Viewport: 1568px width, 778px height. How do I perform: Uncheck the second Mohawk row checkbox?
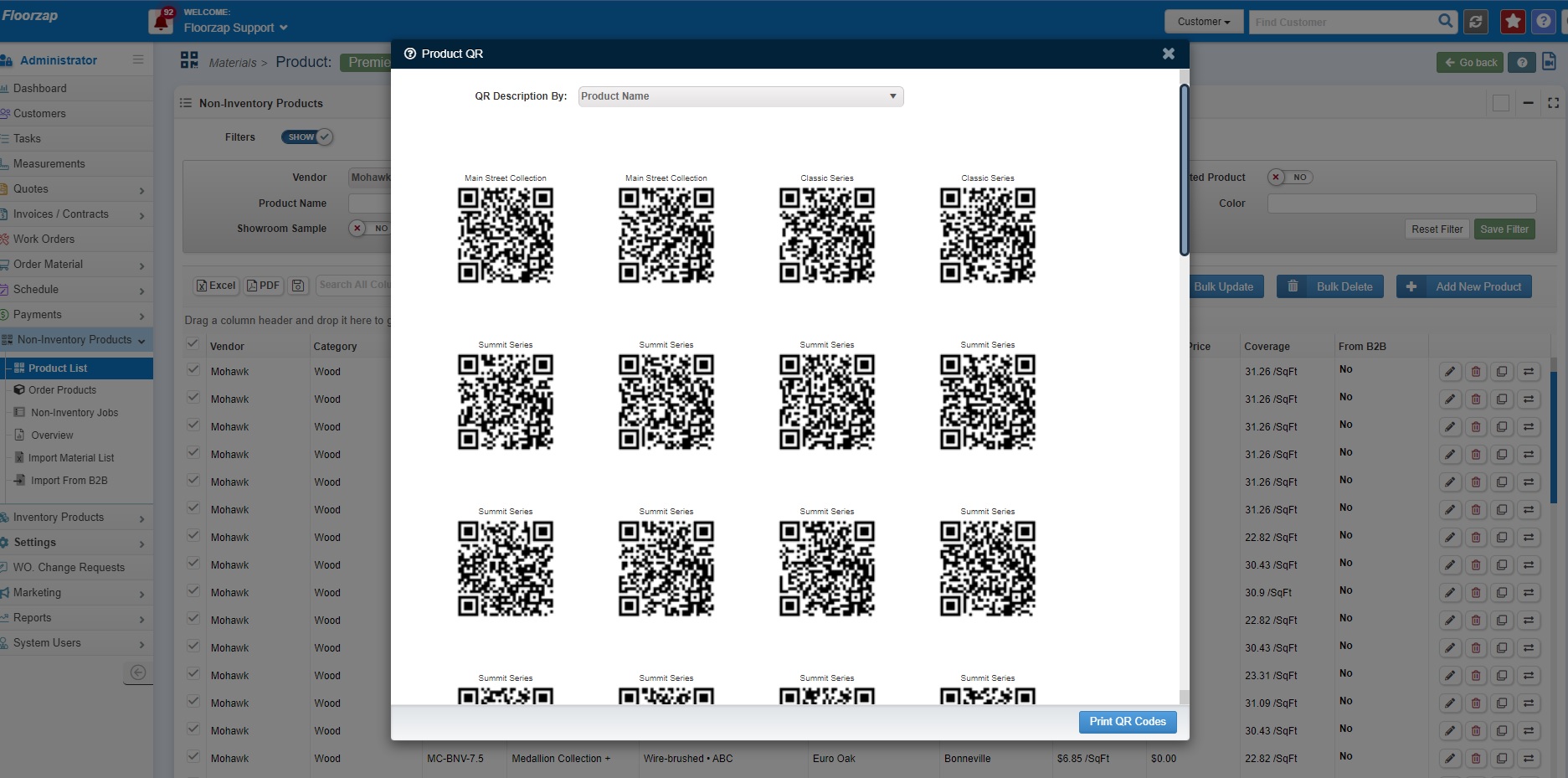(193, 397)
